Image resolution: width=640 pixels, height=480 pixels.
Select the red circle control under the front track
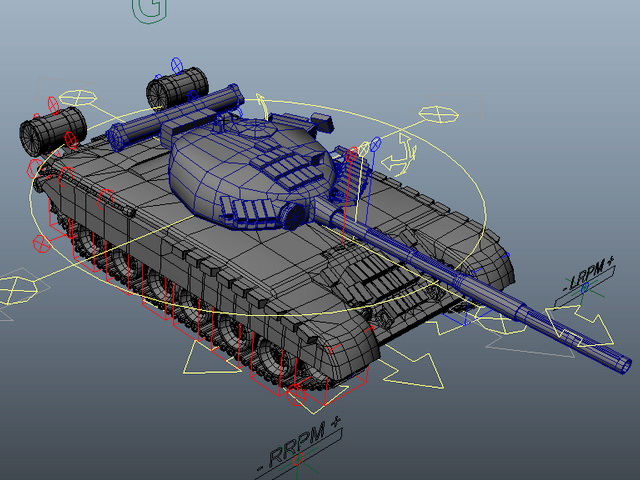[297, 394]
